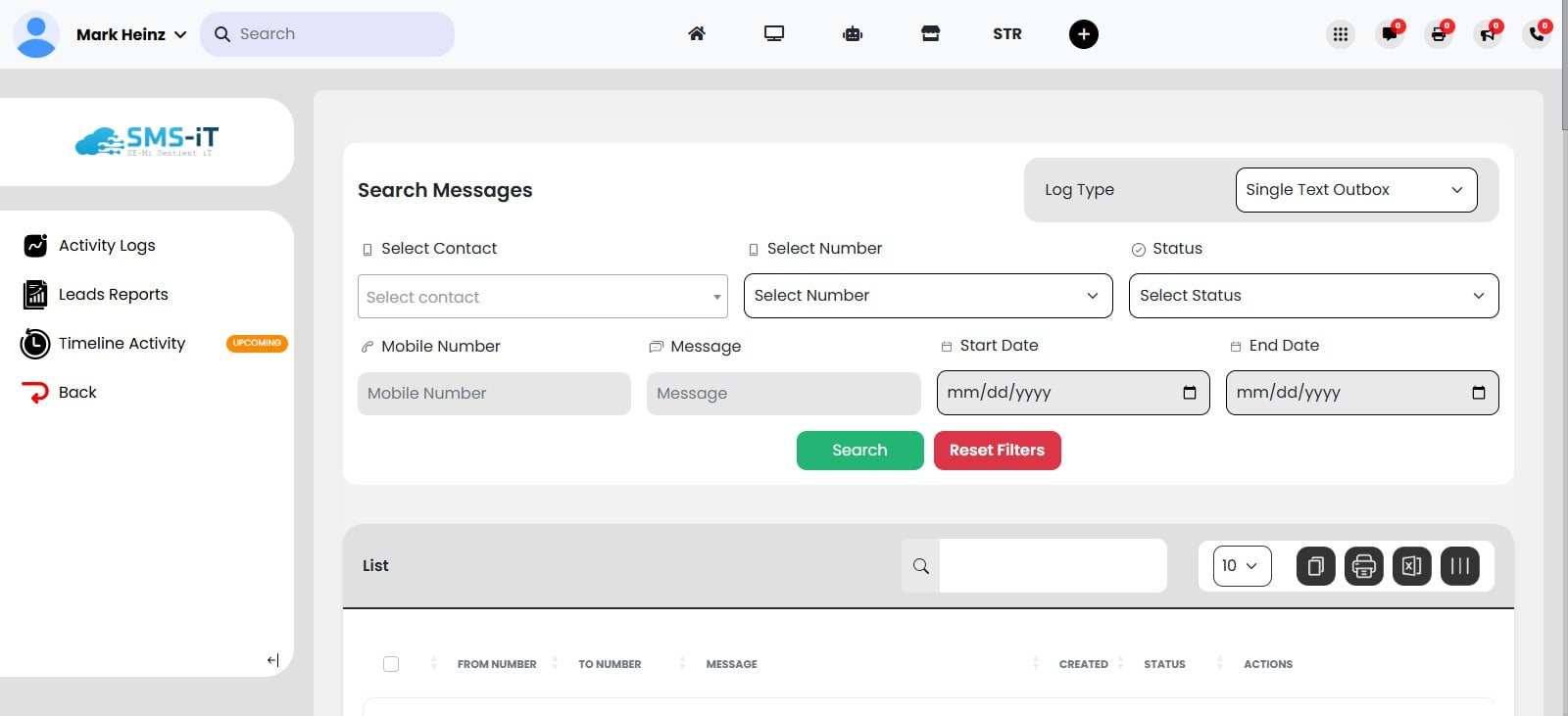This screenshot has height=716, width=1568.
Task: Click the Activity Logs chart icon
Action: (35, 245)
